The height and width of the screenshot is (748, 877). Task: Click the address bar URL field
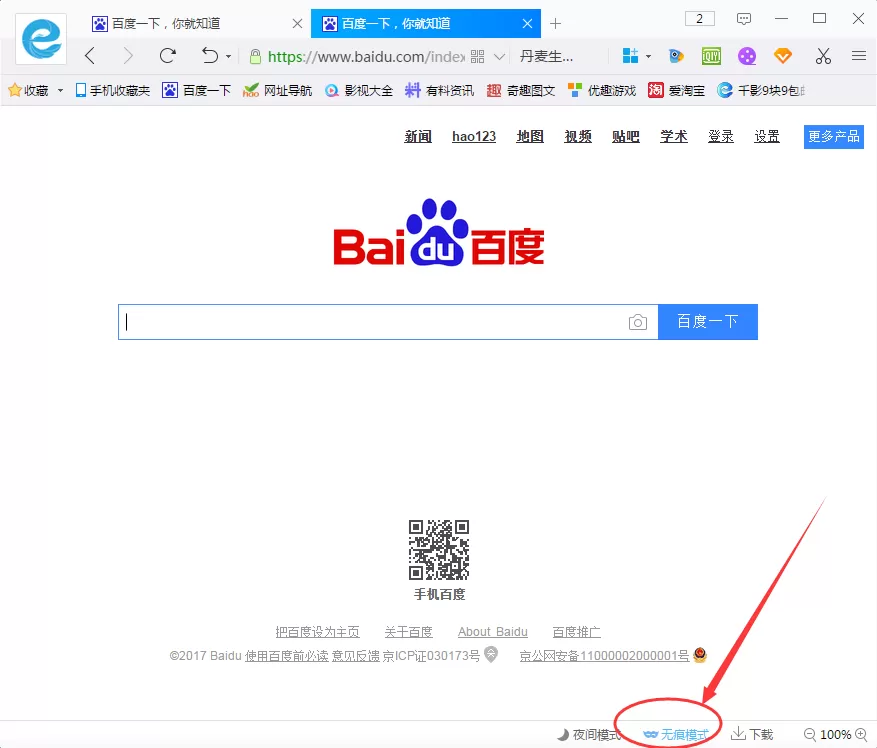tap(366, 57)
